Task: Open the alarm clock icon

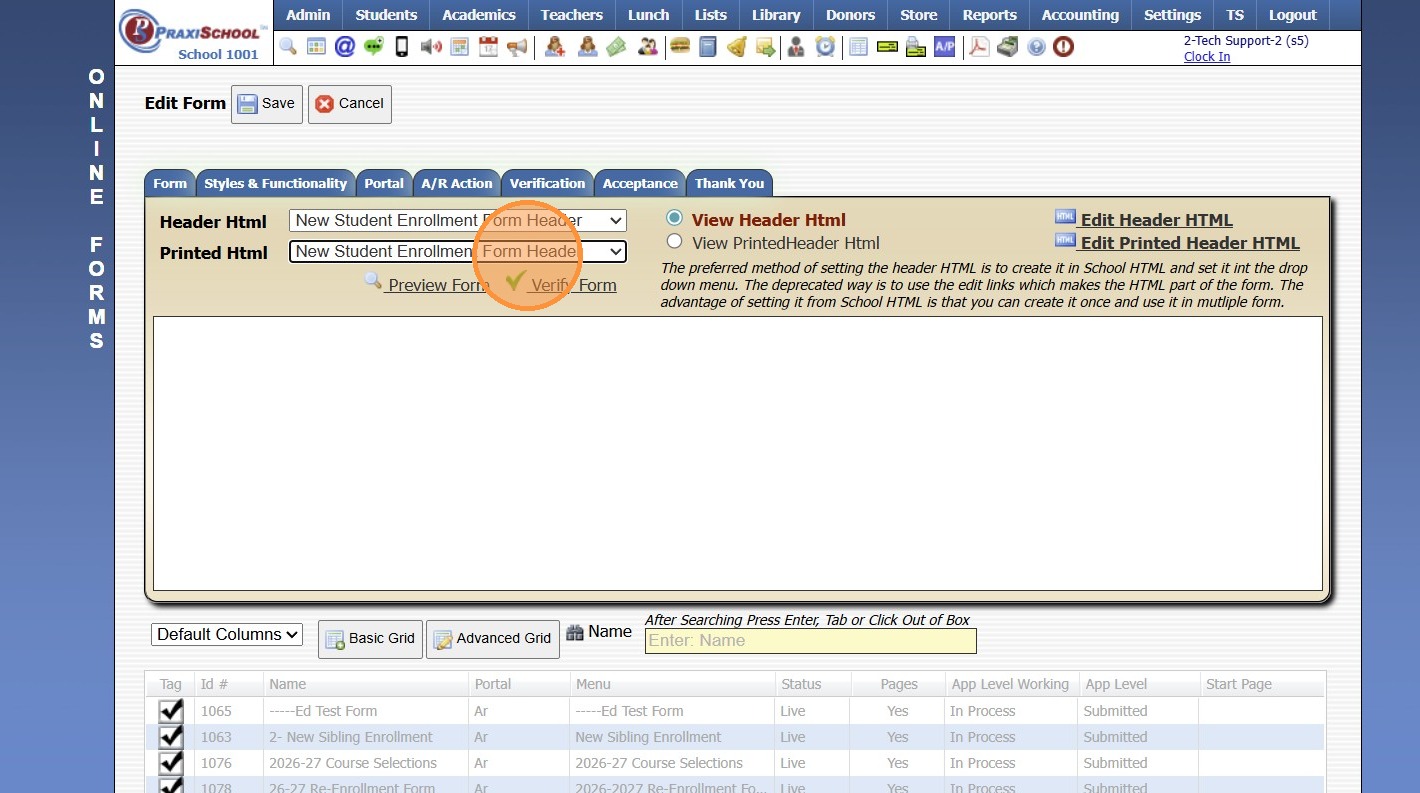Action: (825, 46)
